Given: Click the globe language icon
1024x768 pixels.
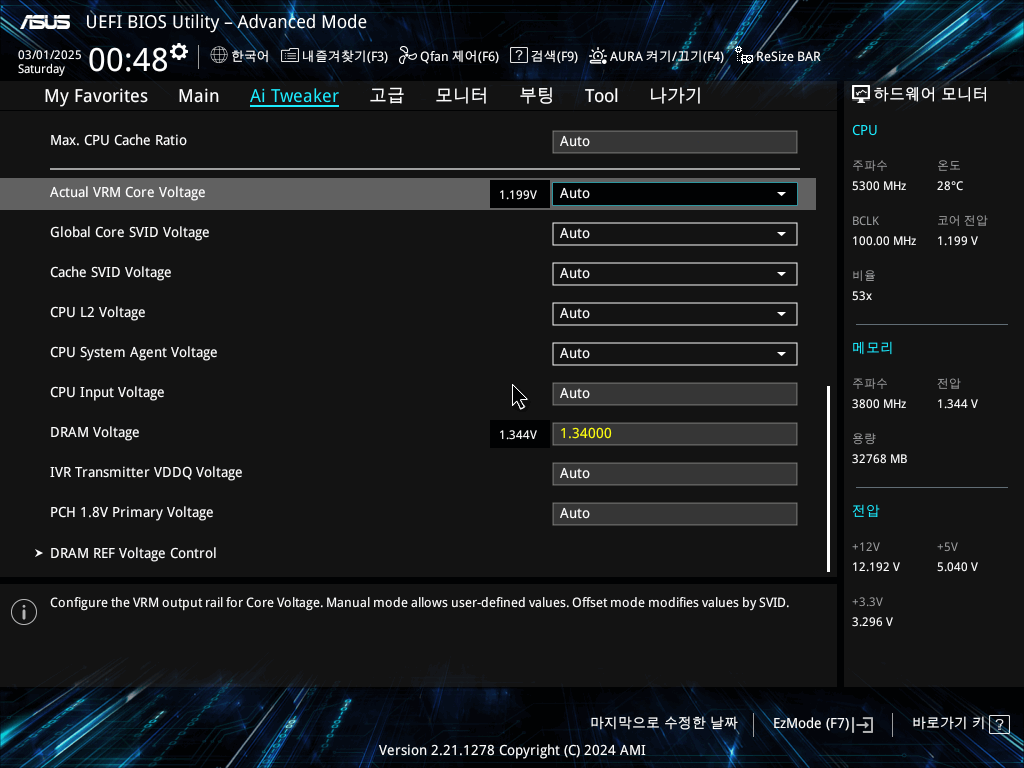Looking at the screenshot, I should pos(219,56).
